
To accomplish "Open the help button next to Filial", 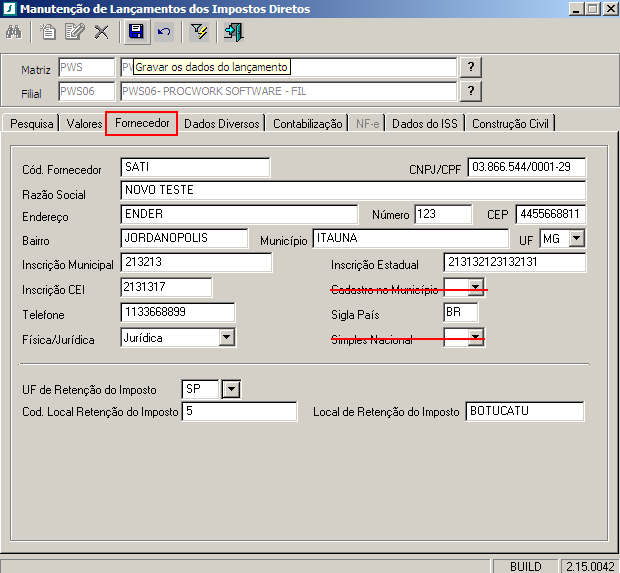I will tap(471, 91).
